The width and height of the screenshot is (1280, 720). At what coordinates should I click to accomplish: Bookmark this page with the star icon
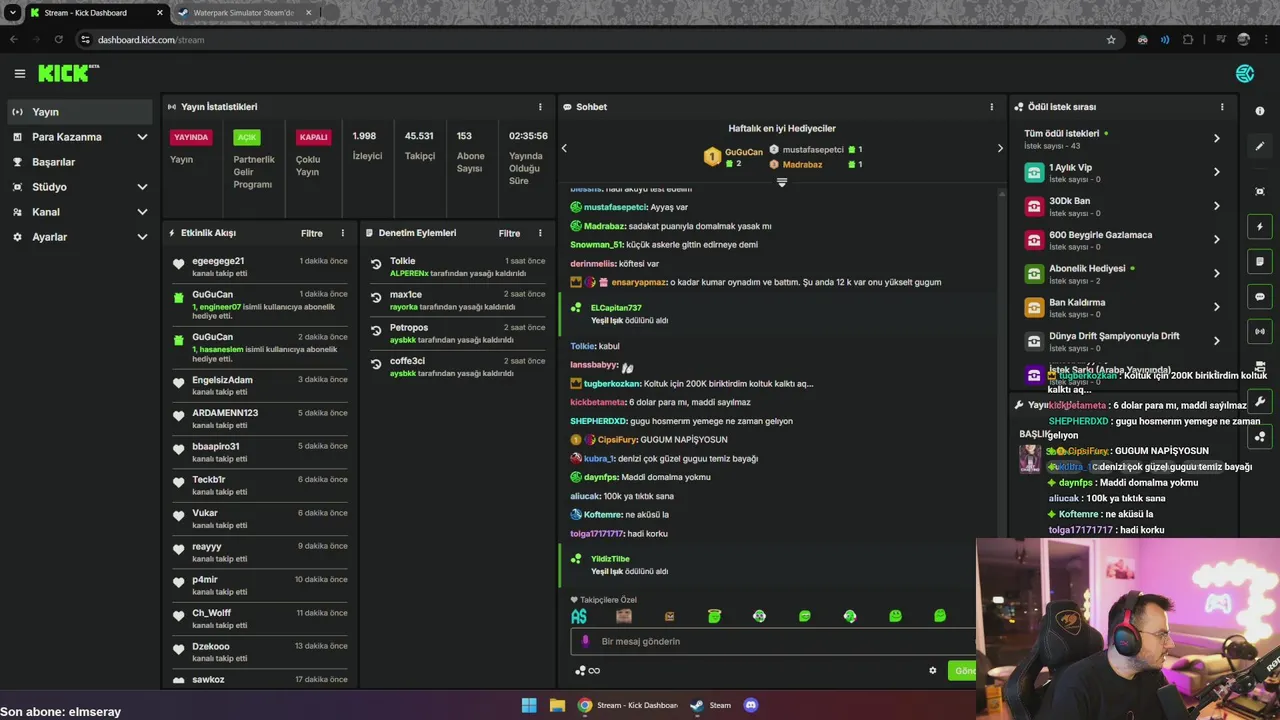pyautogui.click(x=1111, y=40)
